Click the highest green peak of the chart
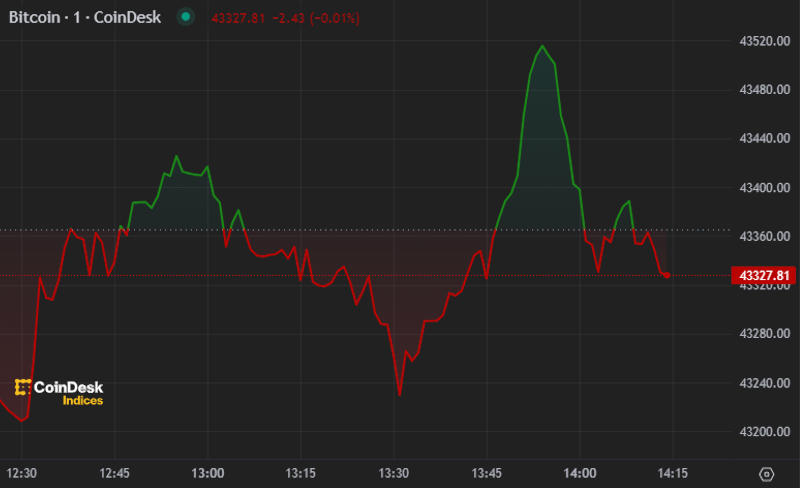This screenshot has height=488, width=800. (x=541, y=46)
